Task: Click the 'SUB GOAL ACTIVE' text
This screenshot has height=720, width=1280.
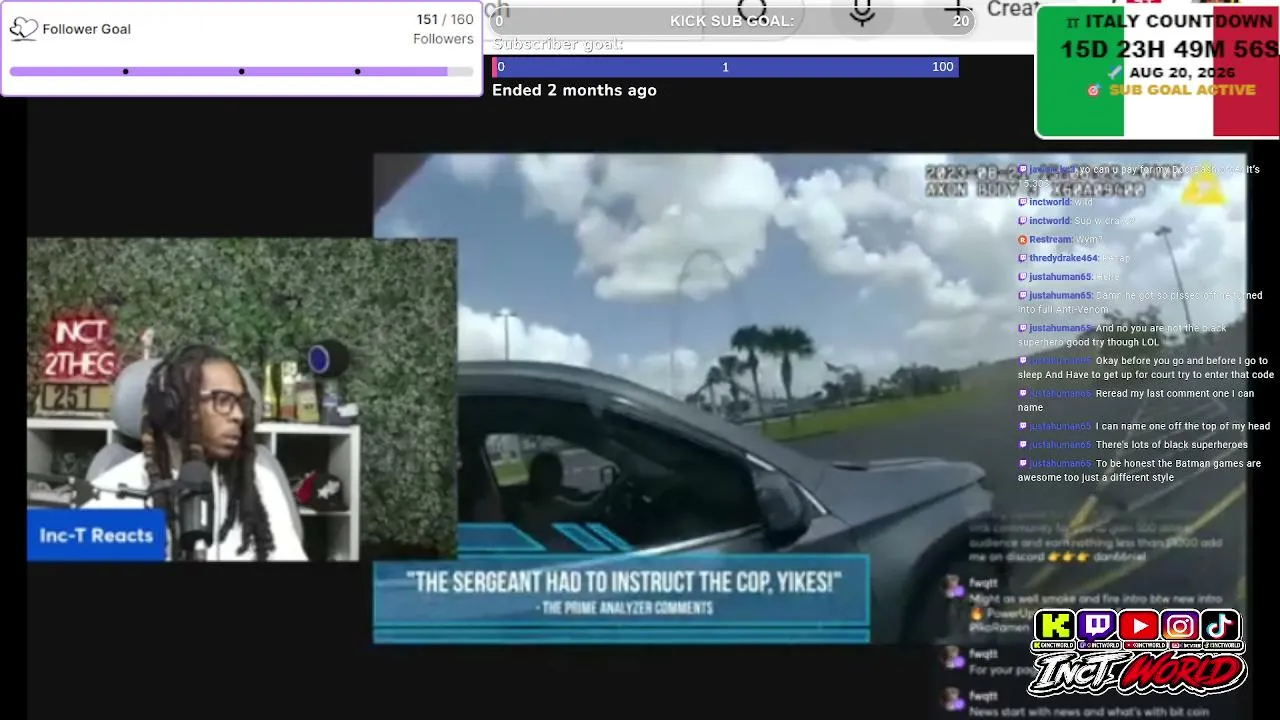Action: coord(1182,90)
